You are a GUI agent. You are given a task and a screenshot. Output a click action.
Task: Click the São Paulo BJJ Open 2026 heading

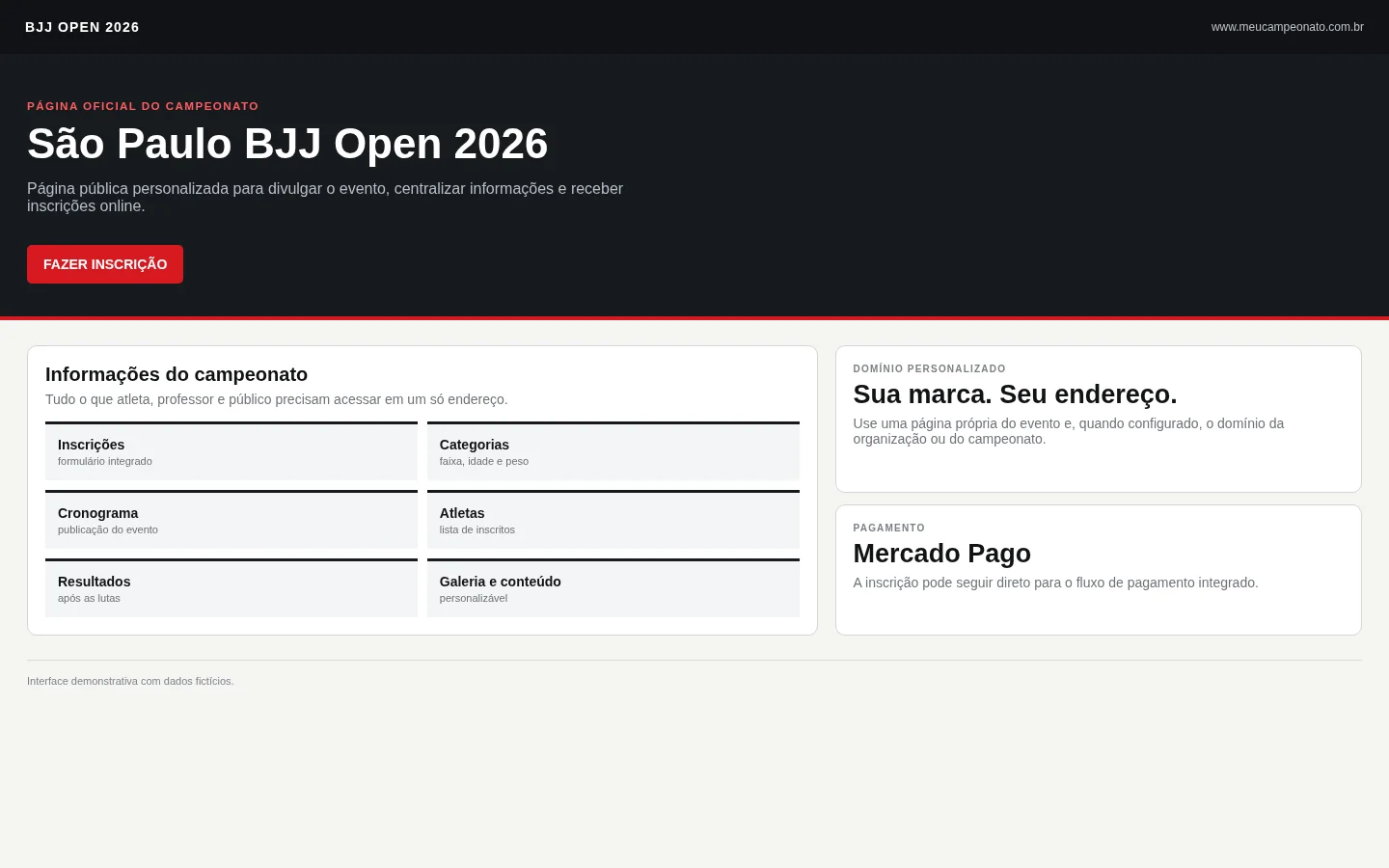[x=287, y=144]
